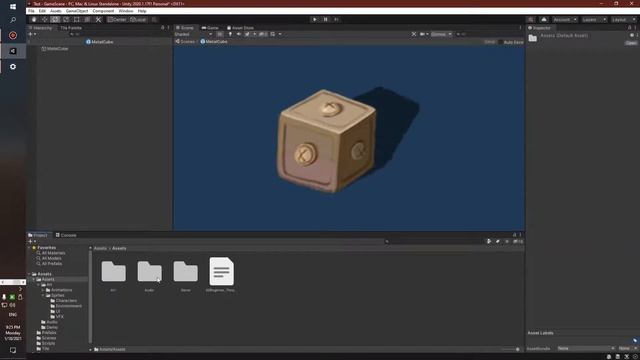
Task: Open the Layout dropdown
Action: coord(623,20)
